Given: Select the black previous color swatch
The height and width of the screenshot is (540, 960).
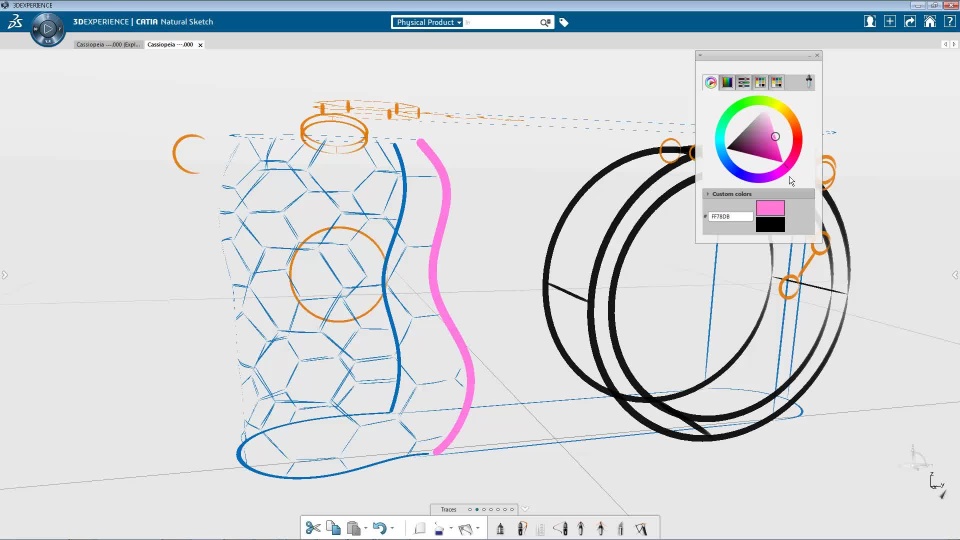Looking at the screenshot, I should [770, 224].
